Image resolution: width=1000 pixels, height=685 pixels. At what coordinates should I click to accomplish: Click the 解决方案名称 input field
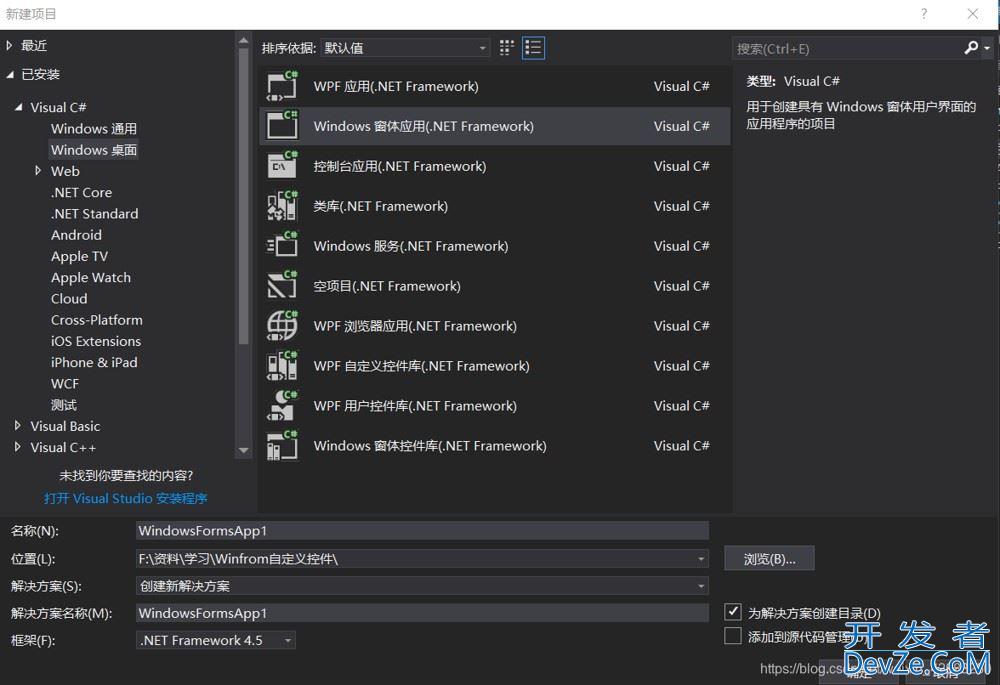pos(422,613)
